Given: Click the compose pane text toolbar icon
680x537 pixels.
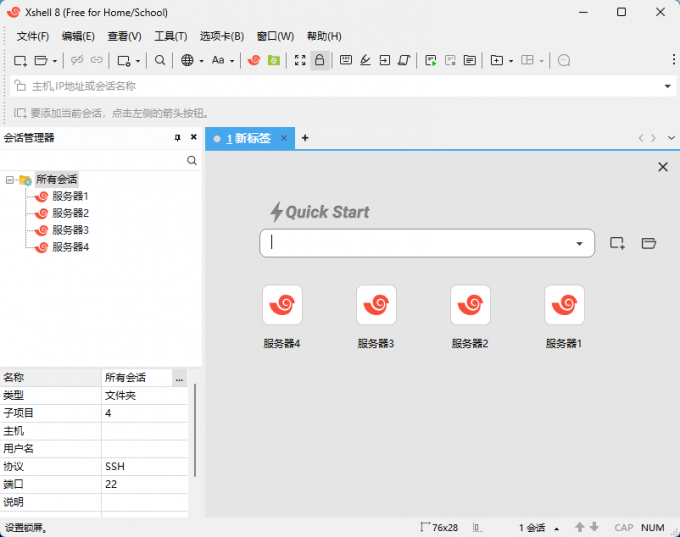Looking at the screenshot, I should (470, 60).
